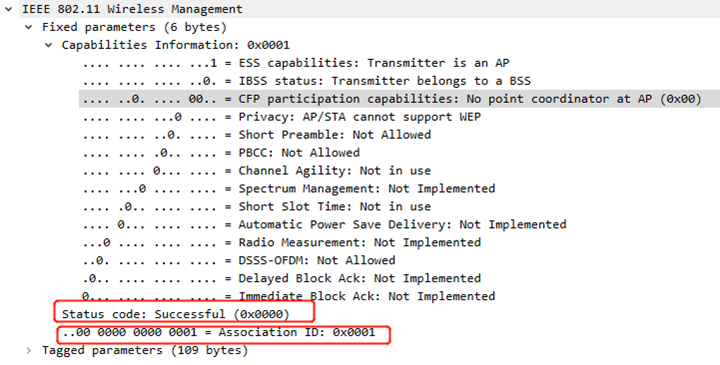720x365 pixels.
Task: Select the Short Slot Time row
Action: (x=257, y=207)
